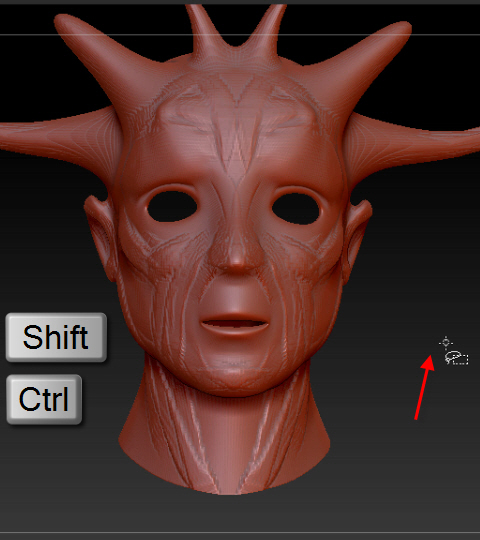Click the model's open mouth
480x540 pixels.
(235, 324)
